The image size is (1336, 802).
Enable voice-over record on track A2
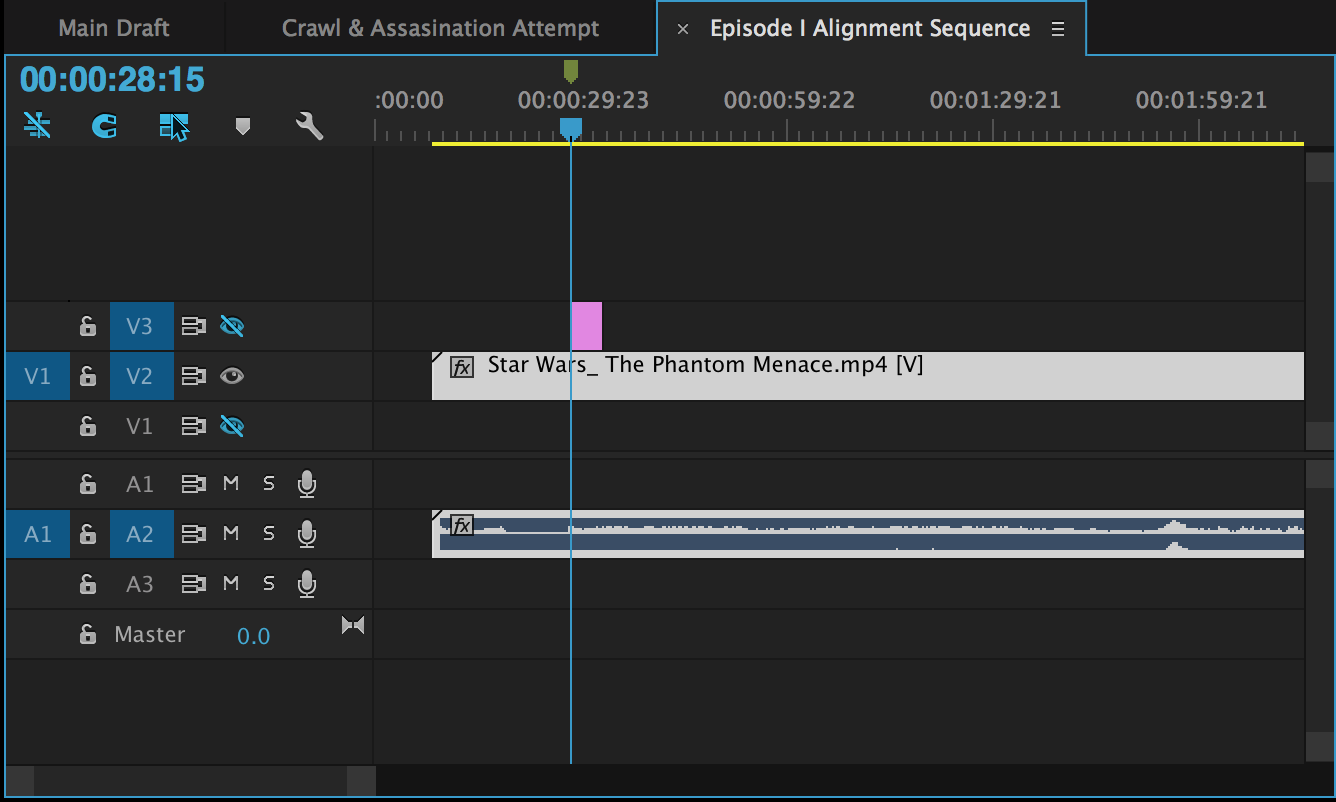(307, 534)
